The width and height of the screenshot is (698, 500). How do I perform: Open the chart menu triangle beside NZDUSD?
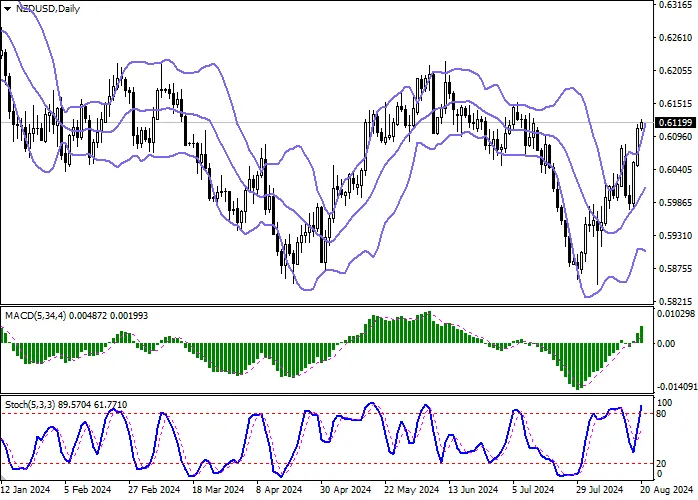pos(8,9)
